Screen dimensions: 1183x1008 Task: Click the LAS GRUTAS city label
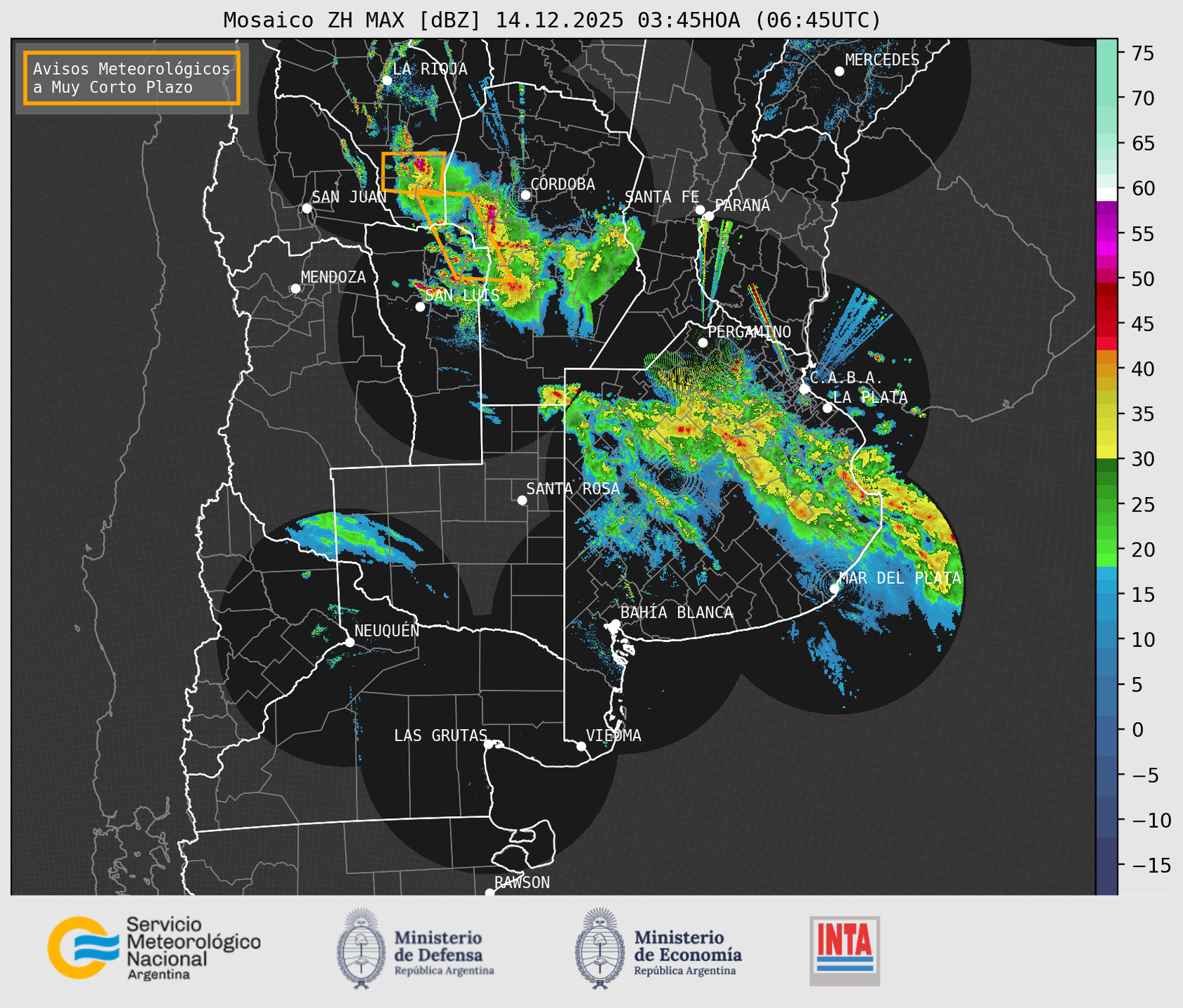click(x=440, y=735)
